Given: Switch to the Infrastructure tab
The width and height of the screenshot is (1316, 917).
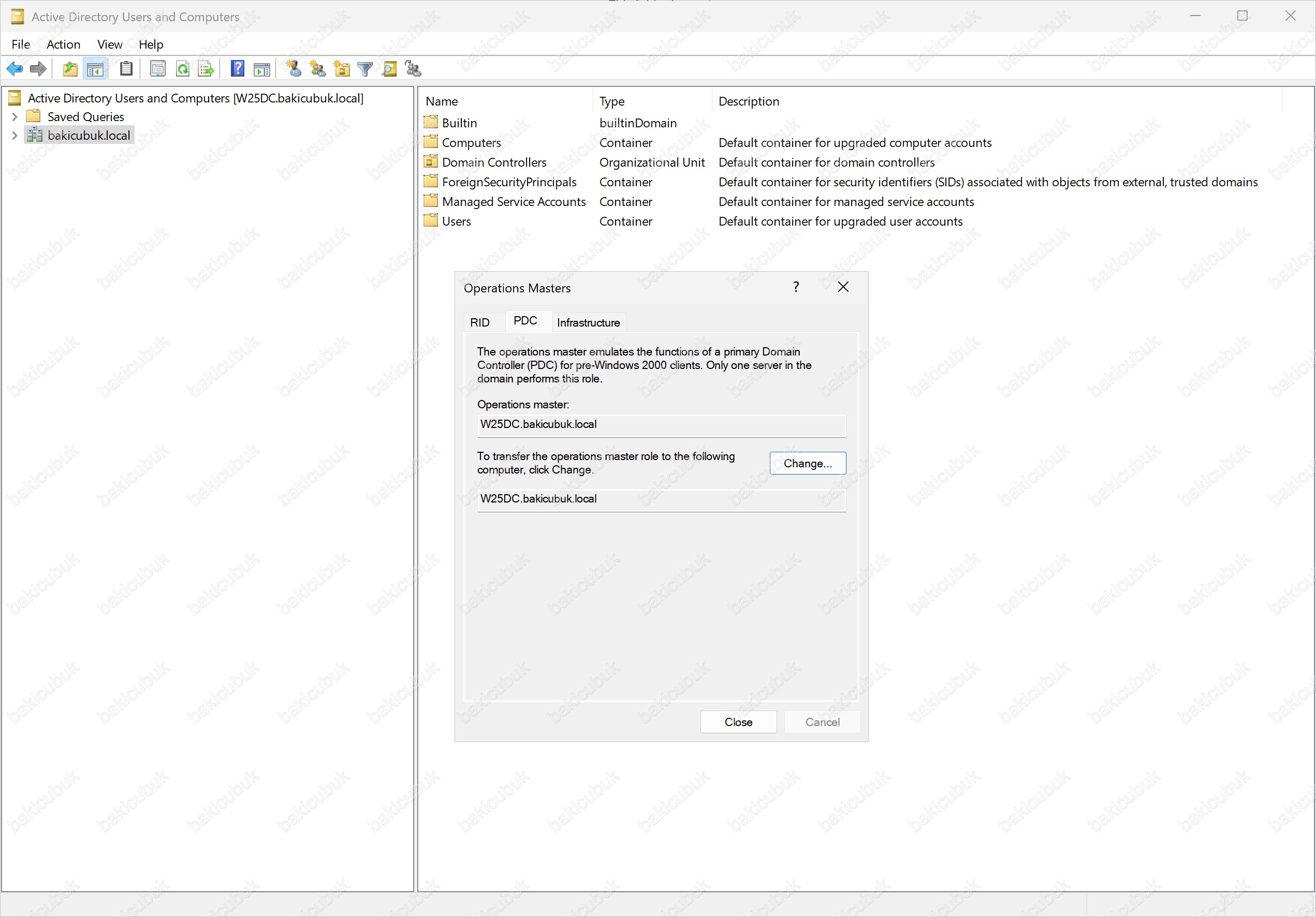Looking at the screenshot, I should pos(588,322).
